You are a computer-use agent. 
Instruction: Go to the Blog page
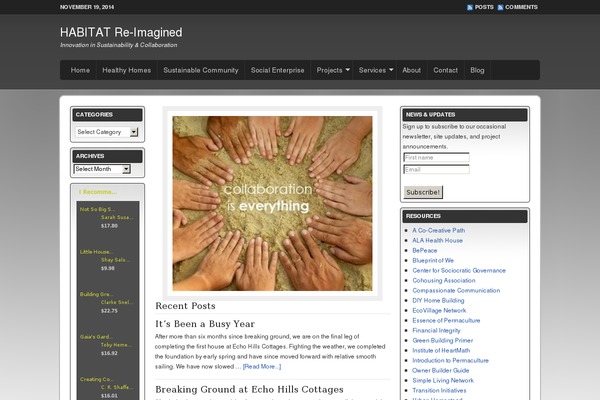(477, 70)
